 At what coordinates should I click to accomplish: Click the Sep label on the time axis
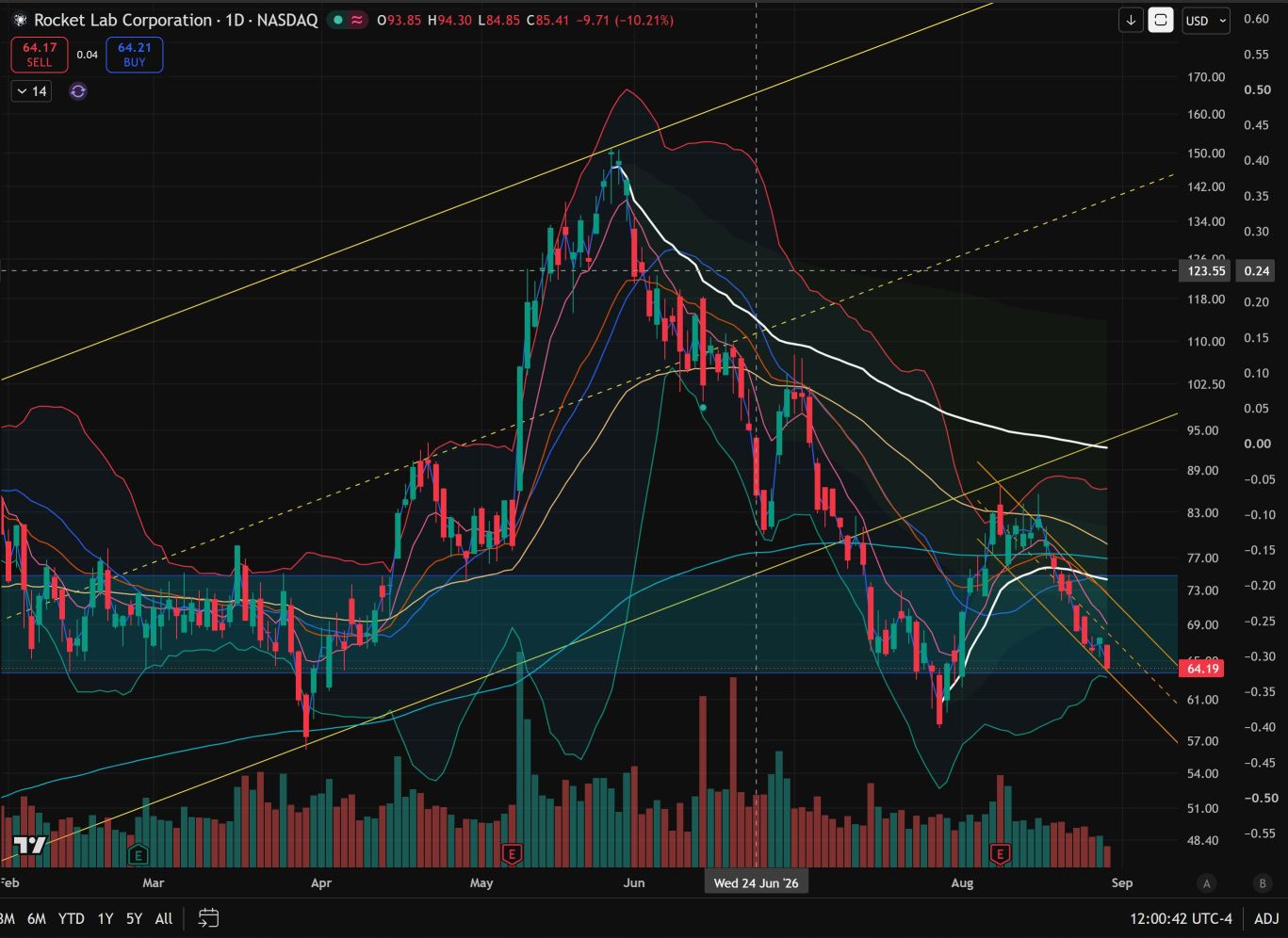point(1122,883)
